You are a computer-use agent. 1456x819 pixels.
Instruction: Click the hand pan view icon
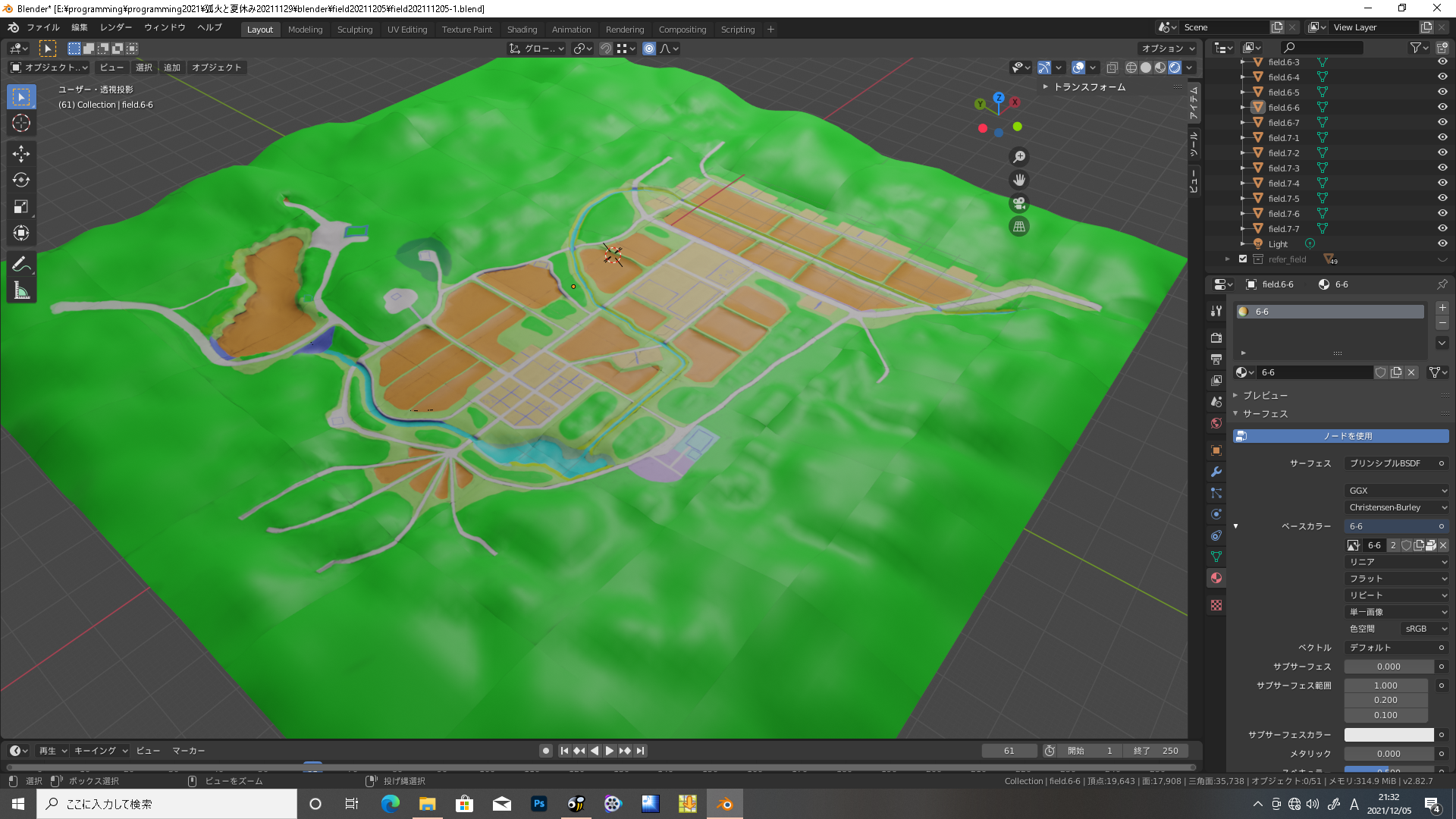point(1019,180)
